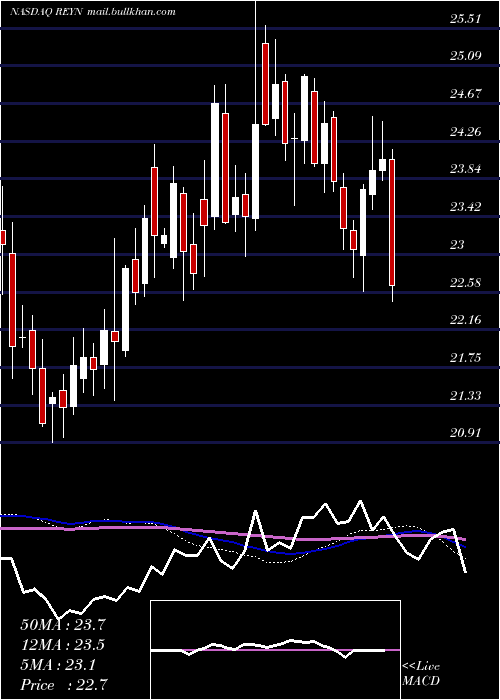Click the 21.75 price axis label
500x700 pixels.
pos(466,358)
